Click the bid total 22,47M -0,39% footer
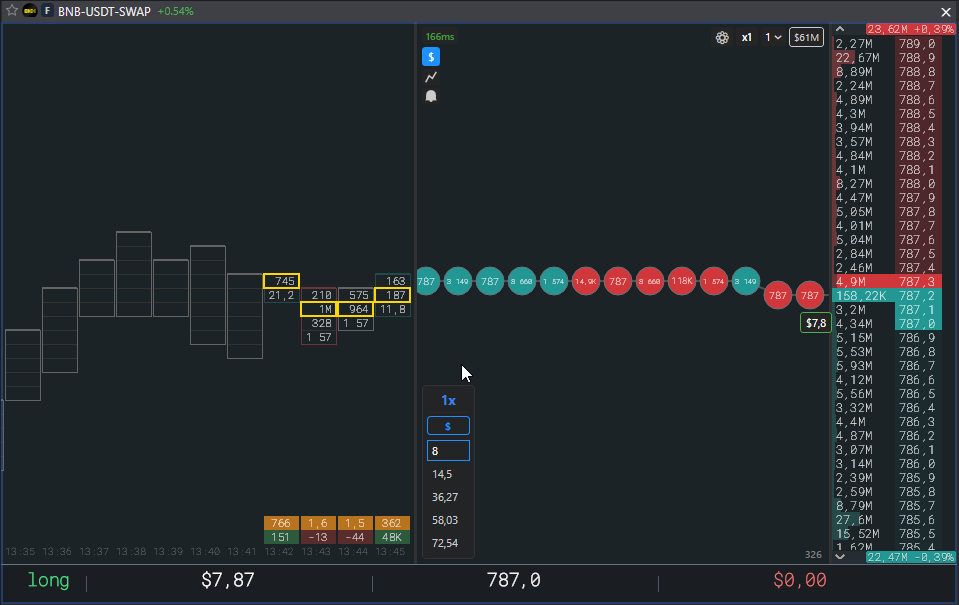The height and width of the screenshot is (605, 959). point(911,557)
